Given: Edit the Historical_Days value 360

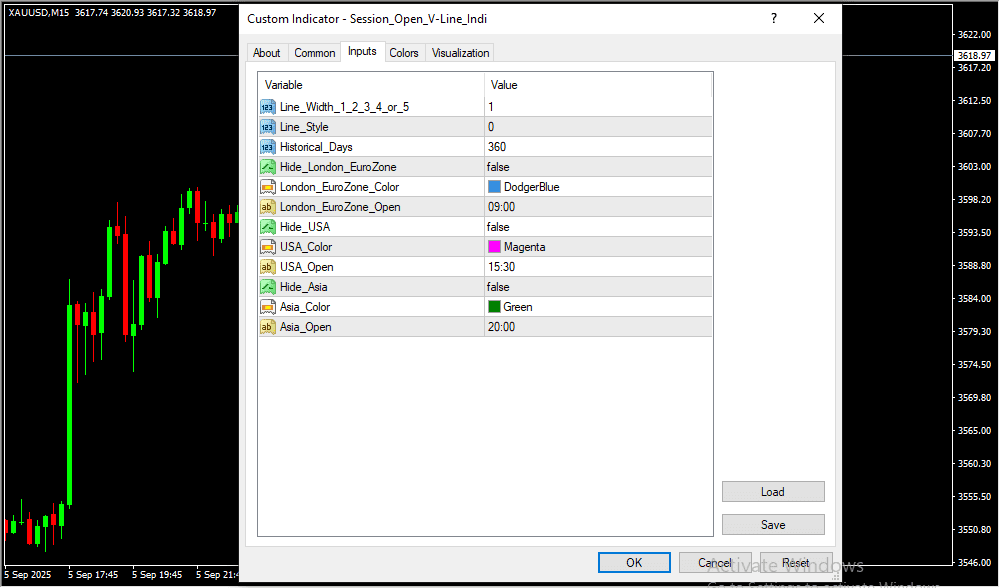Looking at the screenshot, I should pos(598,147).
